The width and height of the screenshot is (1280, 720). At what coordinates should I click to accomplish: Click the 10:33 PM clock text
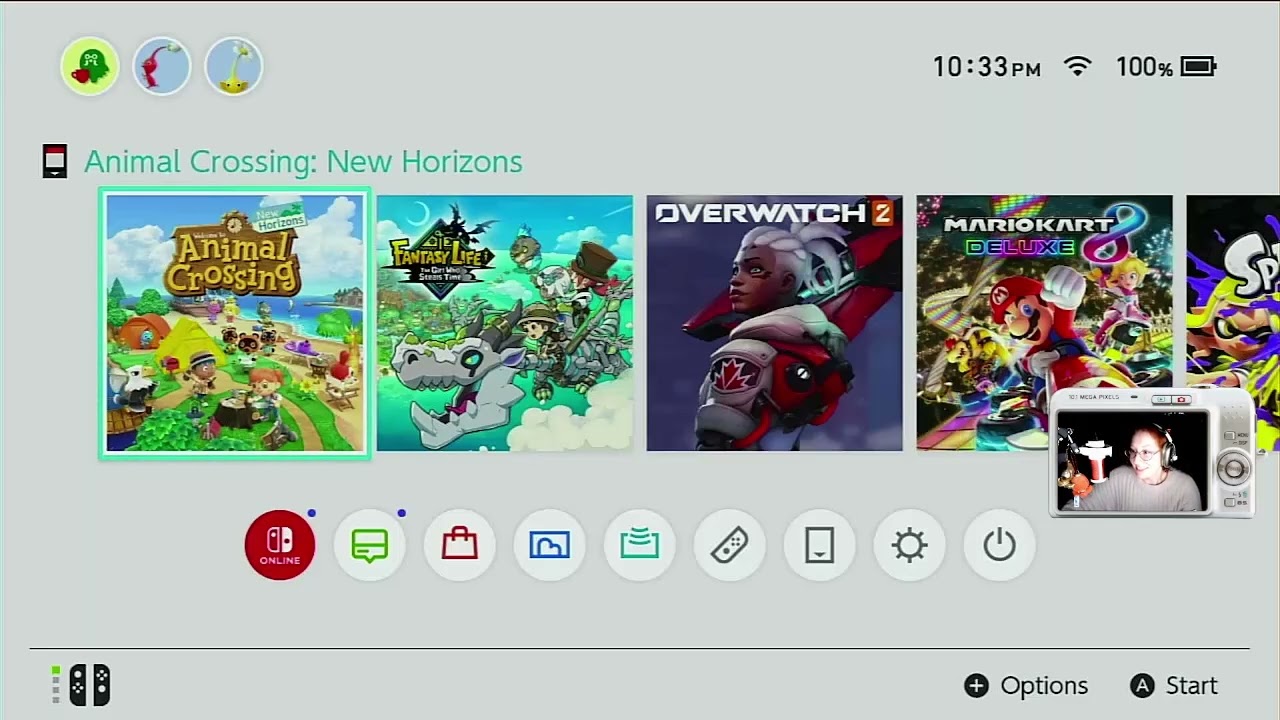[987, 67]
